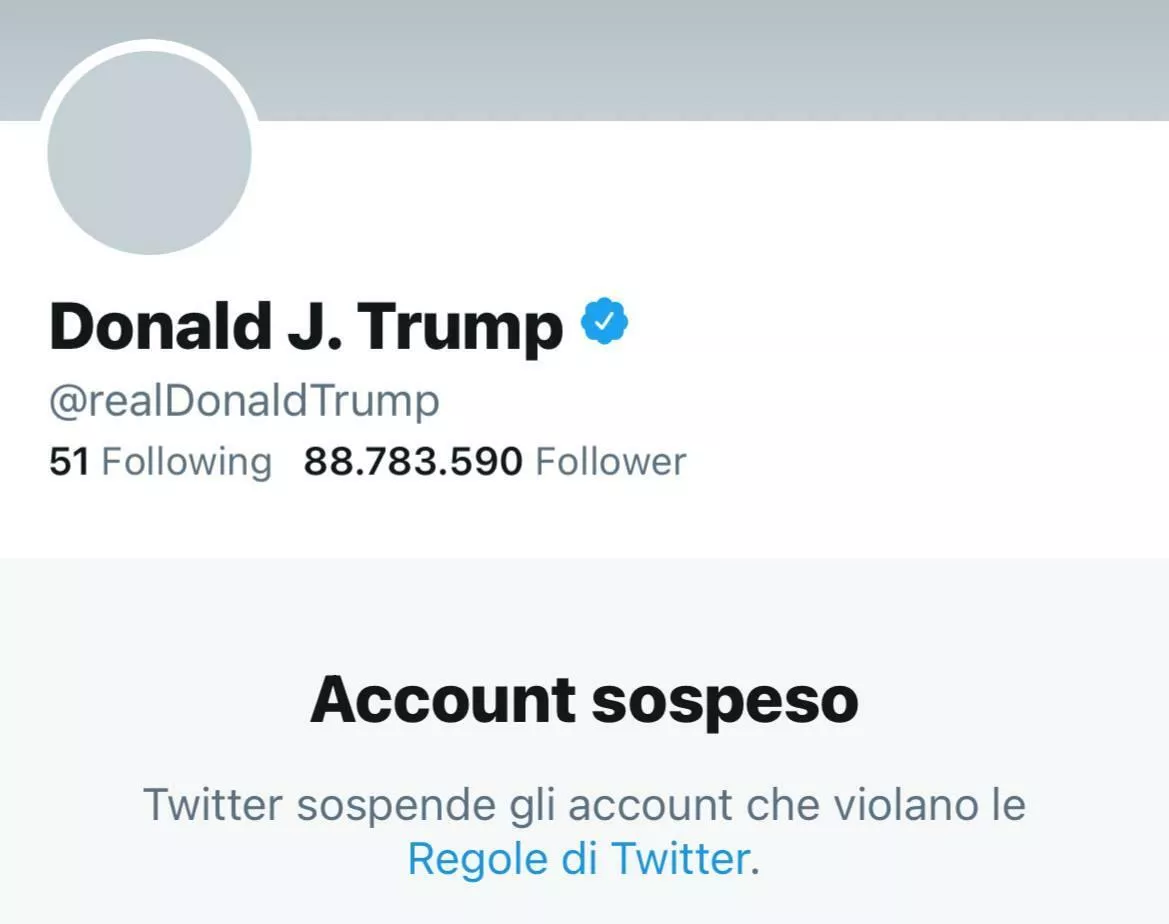Screen dimensions: 1169x924
Task: Click the word "Twitter" starting the suspension notice
Action: (x=213, y=805)
